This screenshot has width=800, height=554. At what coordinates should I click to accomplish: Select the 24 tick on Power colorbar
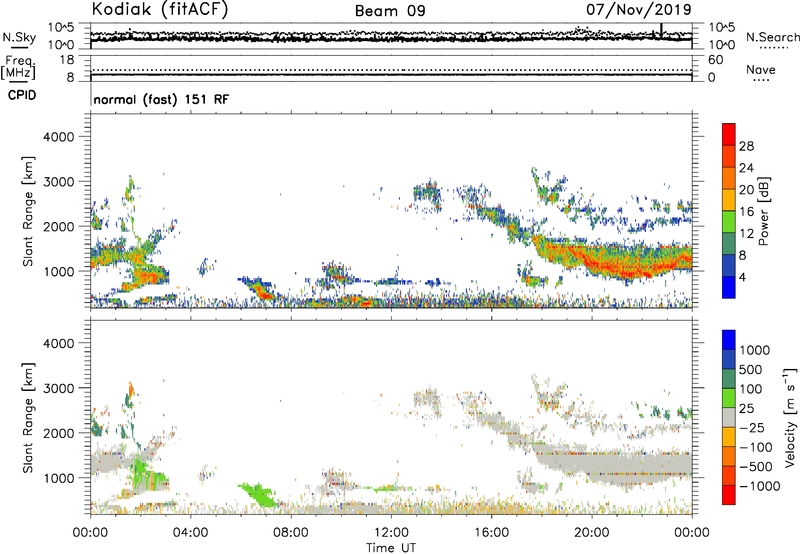(746, 168)
